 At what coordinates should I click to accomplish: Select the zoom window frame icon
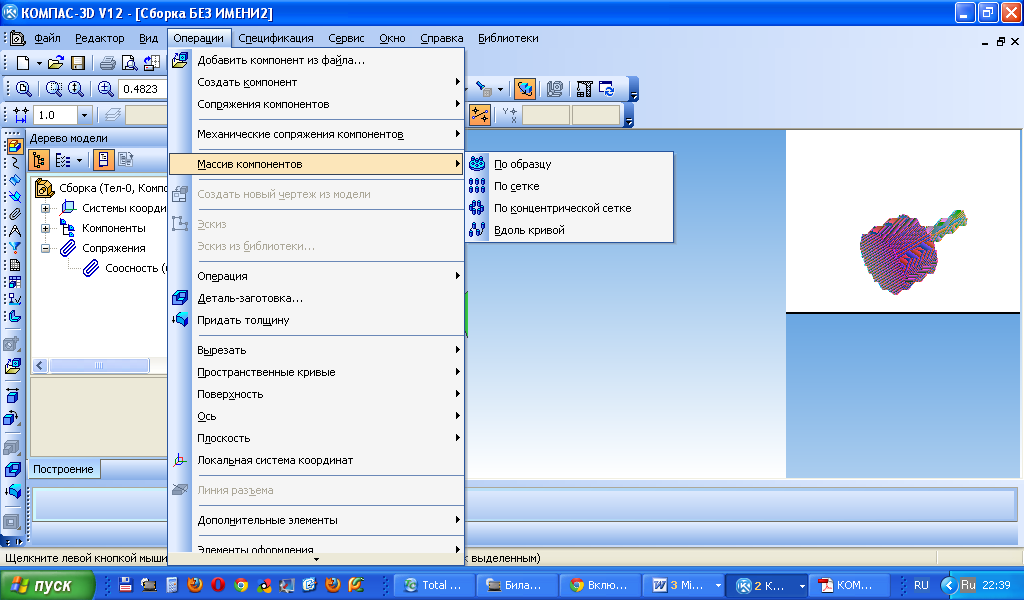[x=54, y=89]
